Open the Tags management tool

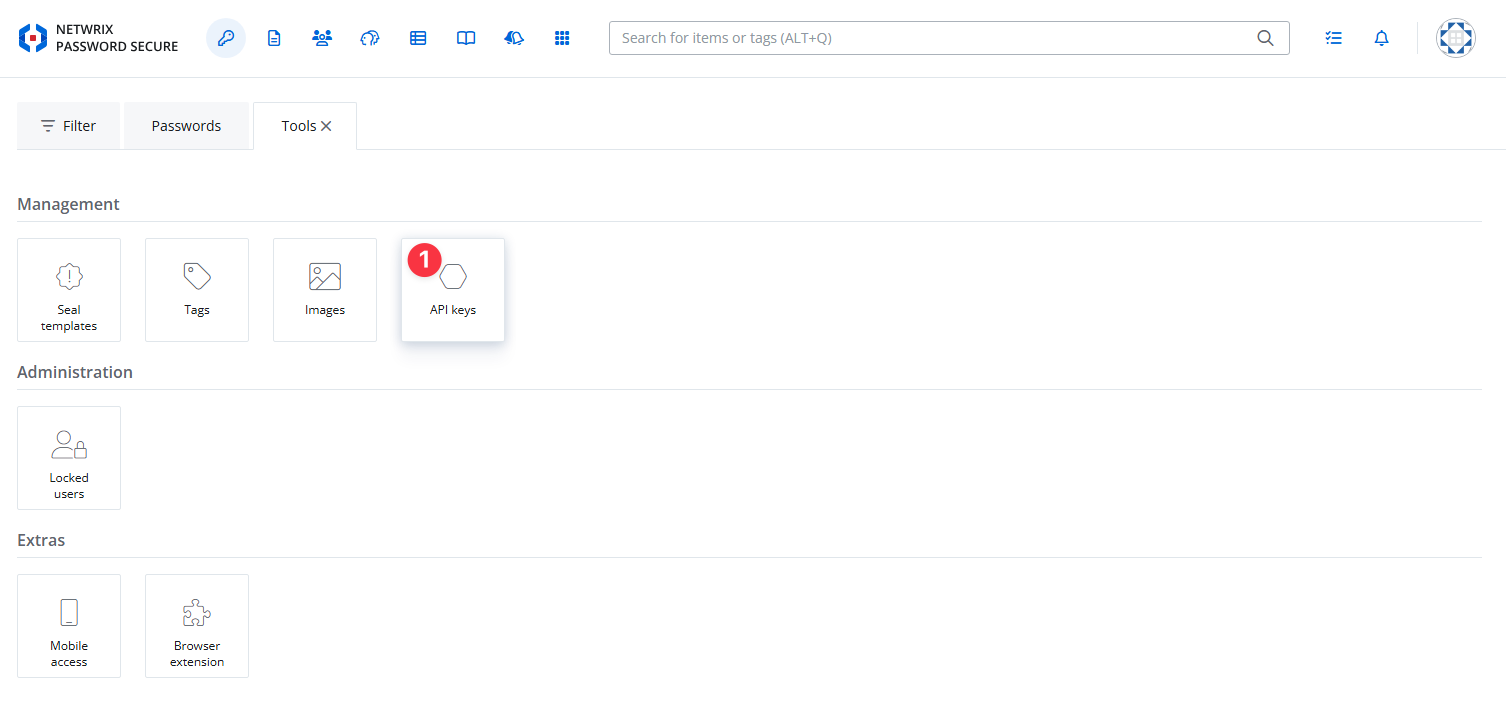point(196,290)
